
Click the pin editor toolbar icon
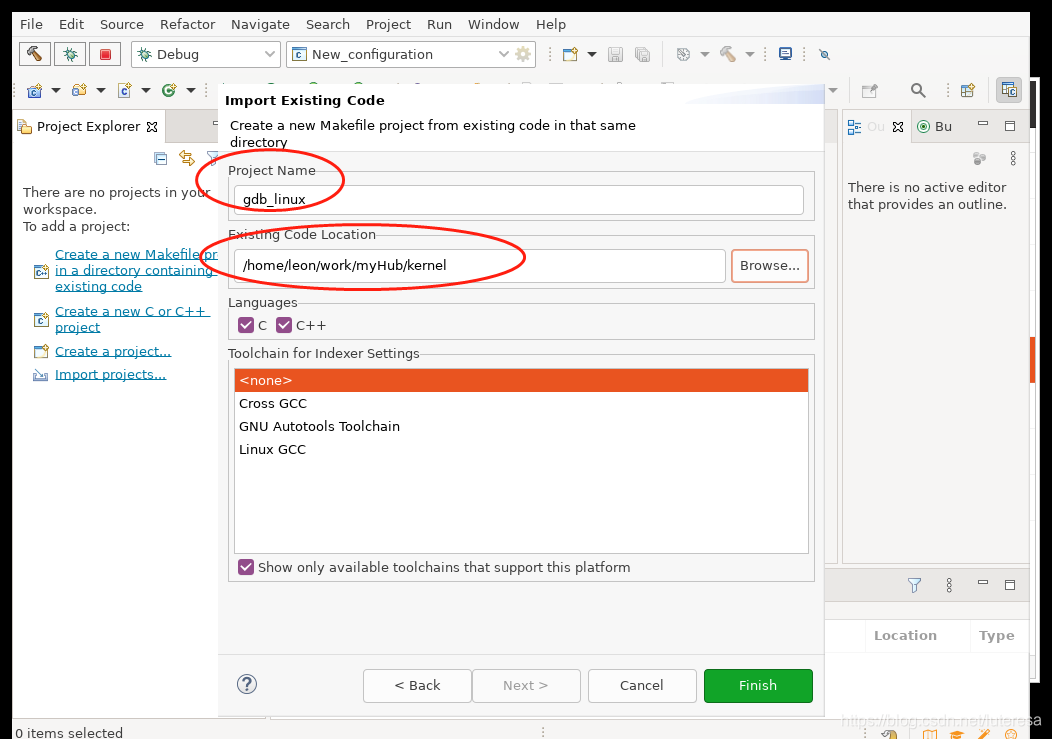pos(870,90)
